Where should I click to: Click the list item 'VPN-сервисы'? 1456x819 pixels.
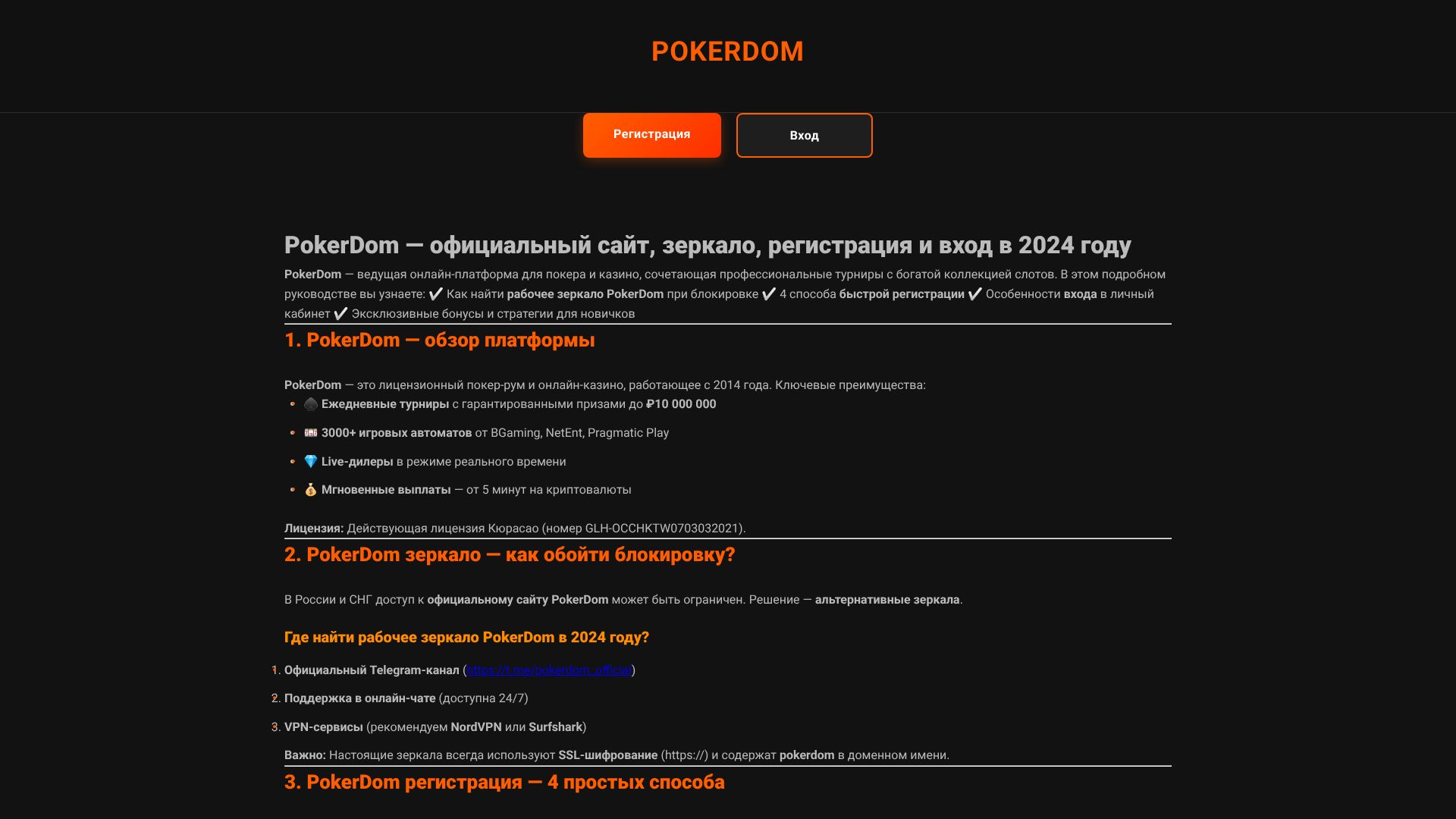324,727
